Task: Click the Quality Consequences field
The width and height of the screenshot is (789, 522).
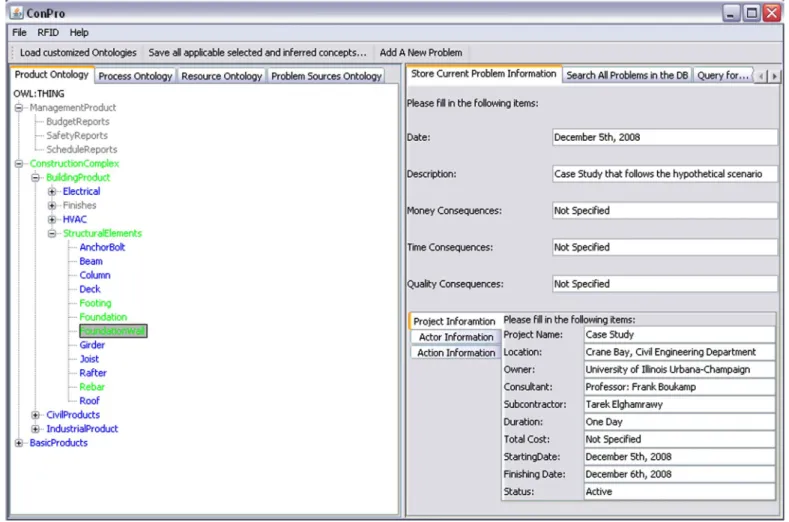Action: [664, 284]
